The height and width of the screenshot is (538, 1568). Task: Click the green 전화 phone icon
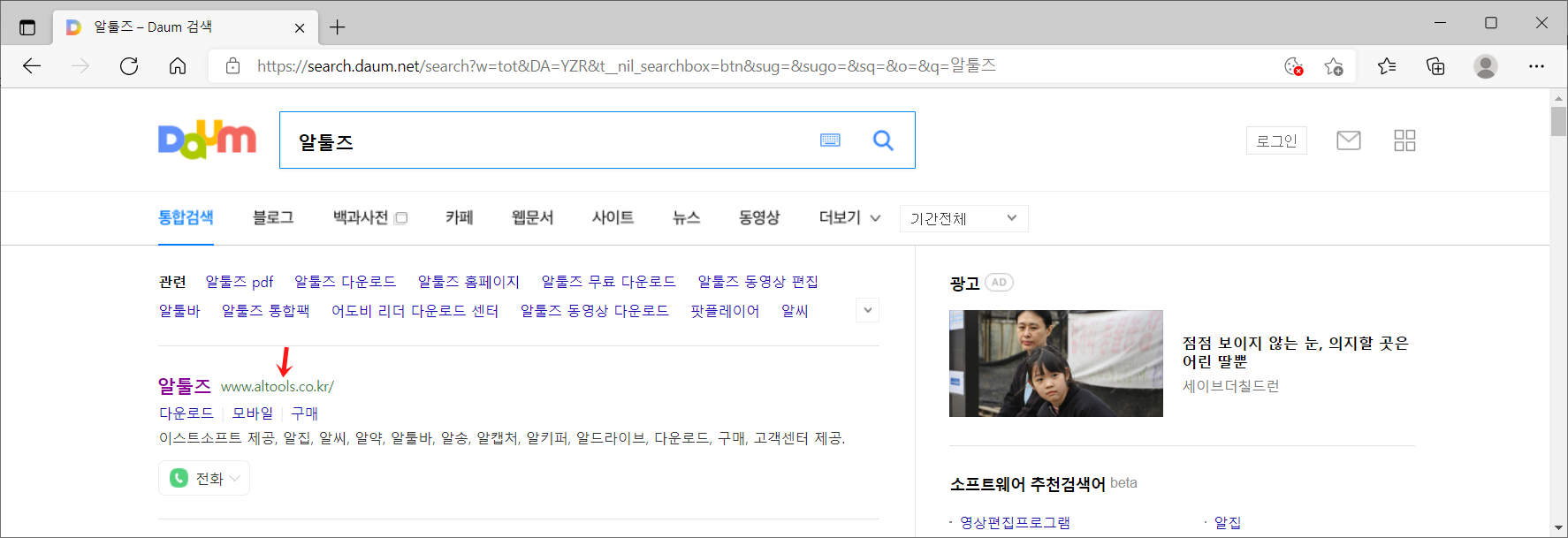(179, 478)
